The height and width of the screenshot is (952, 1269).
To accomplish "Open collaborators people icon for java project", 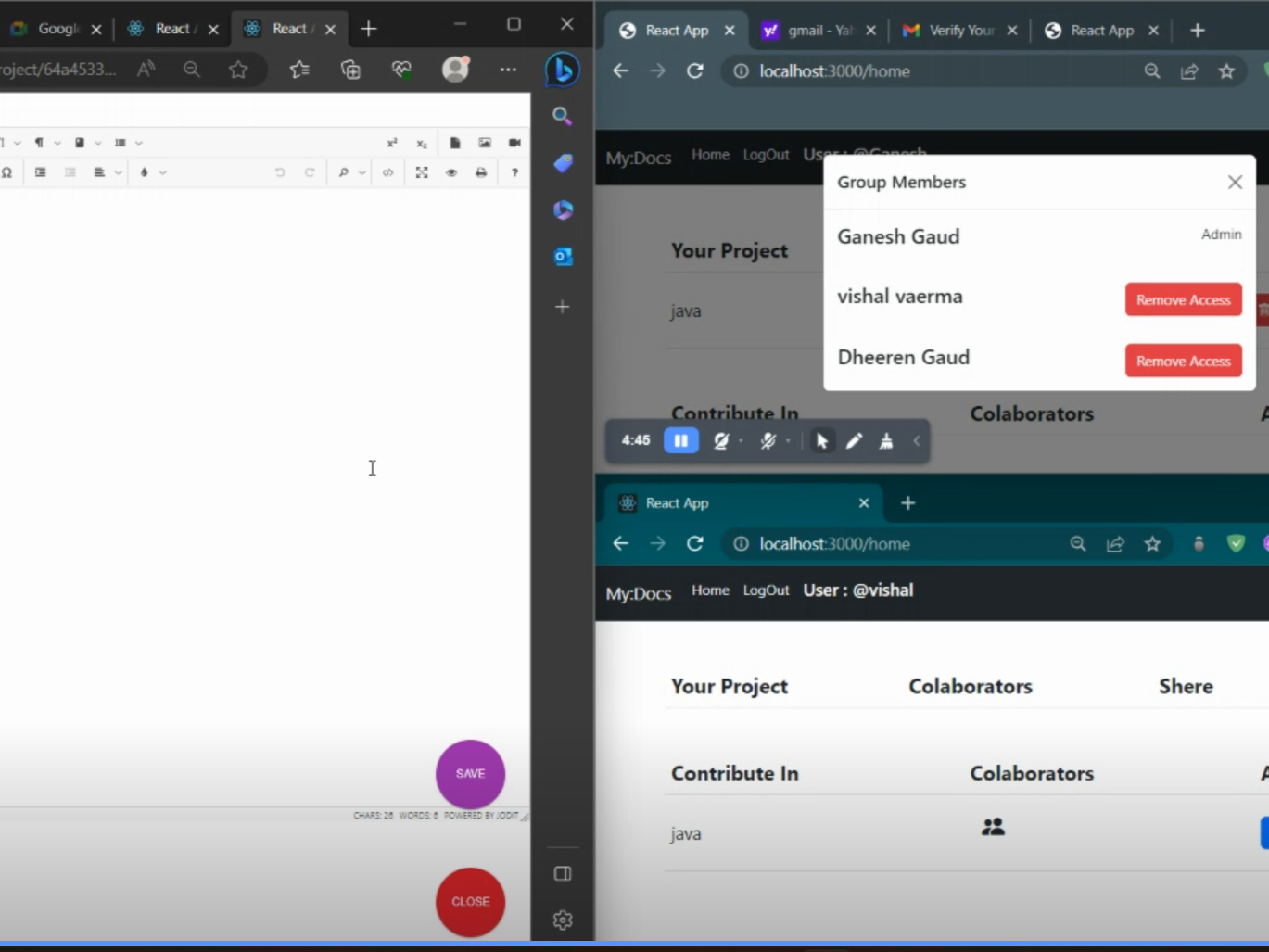I will tap(993, 827).
